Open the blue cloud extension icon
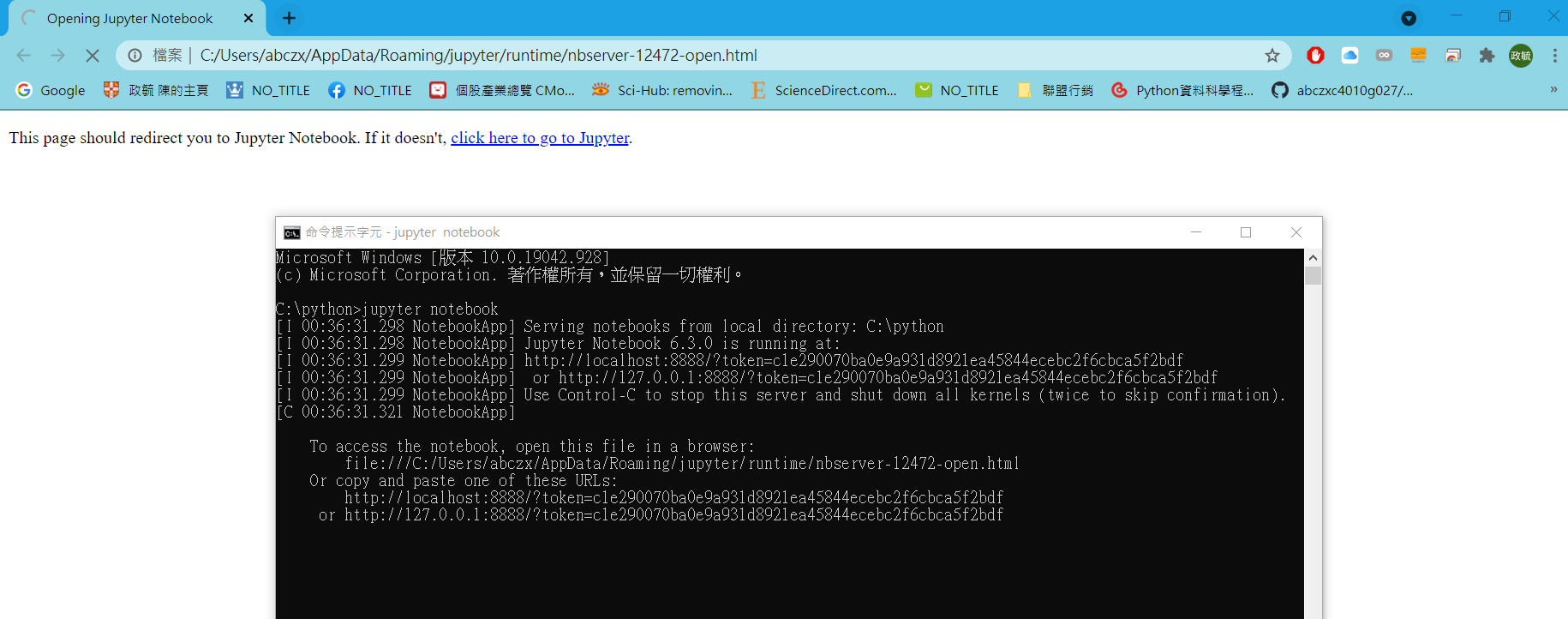 click(1350, 56)
